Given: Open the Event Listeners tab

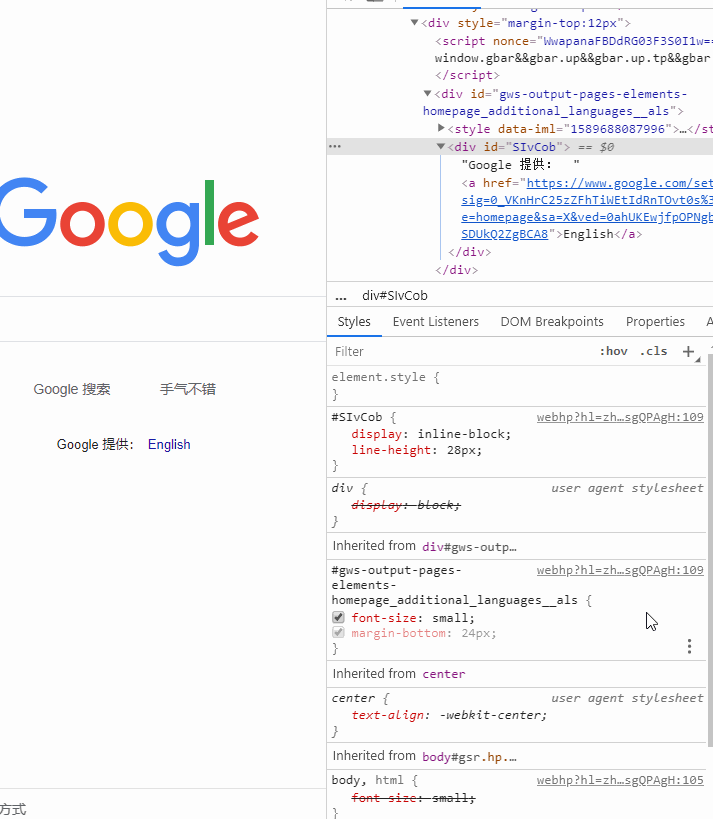Looking at the screenshot, I should 436,322.
